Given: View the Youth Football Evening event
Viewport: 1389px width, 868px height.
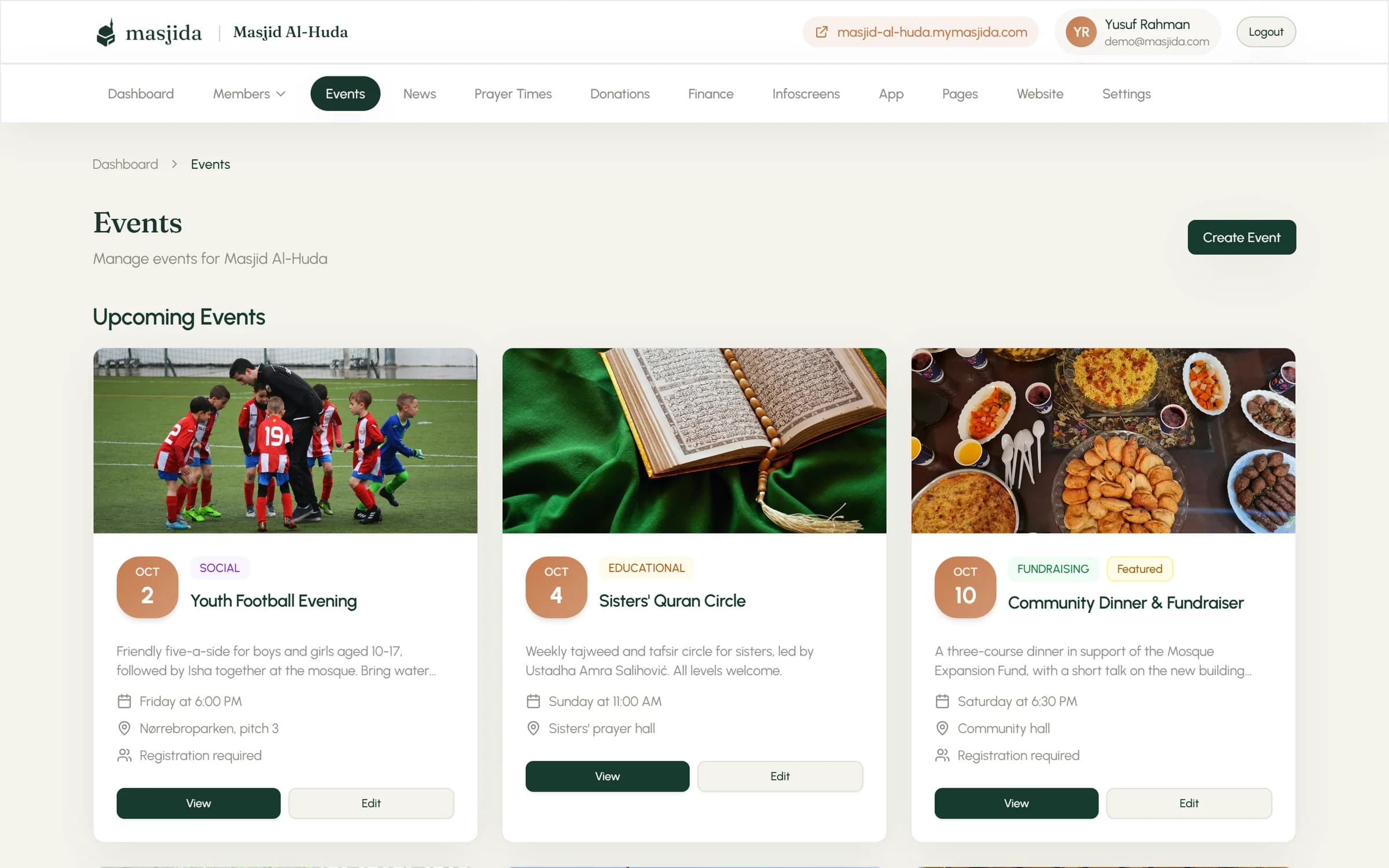Looking at the screenshot, I should click(199, 803).
